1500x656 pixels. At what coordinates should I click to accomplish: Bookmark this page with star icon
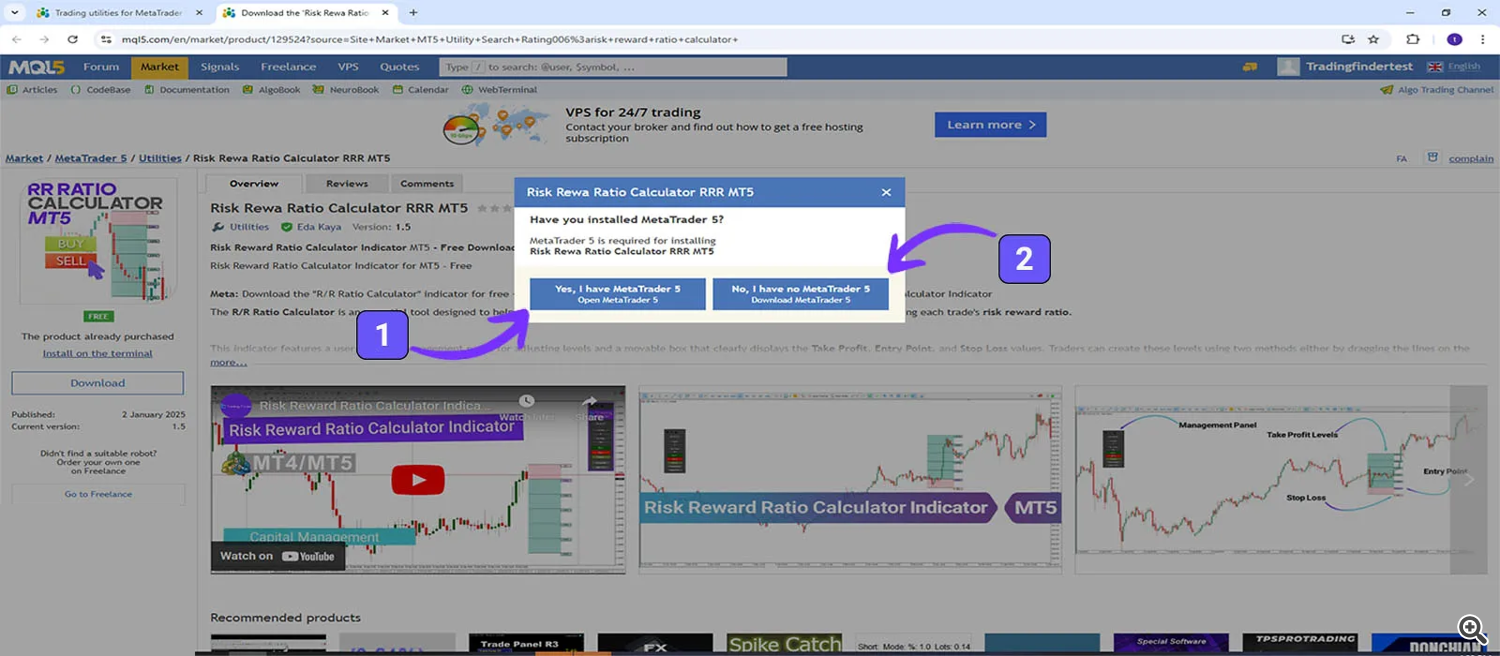pyautogui.click(x=1374, y=39)
